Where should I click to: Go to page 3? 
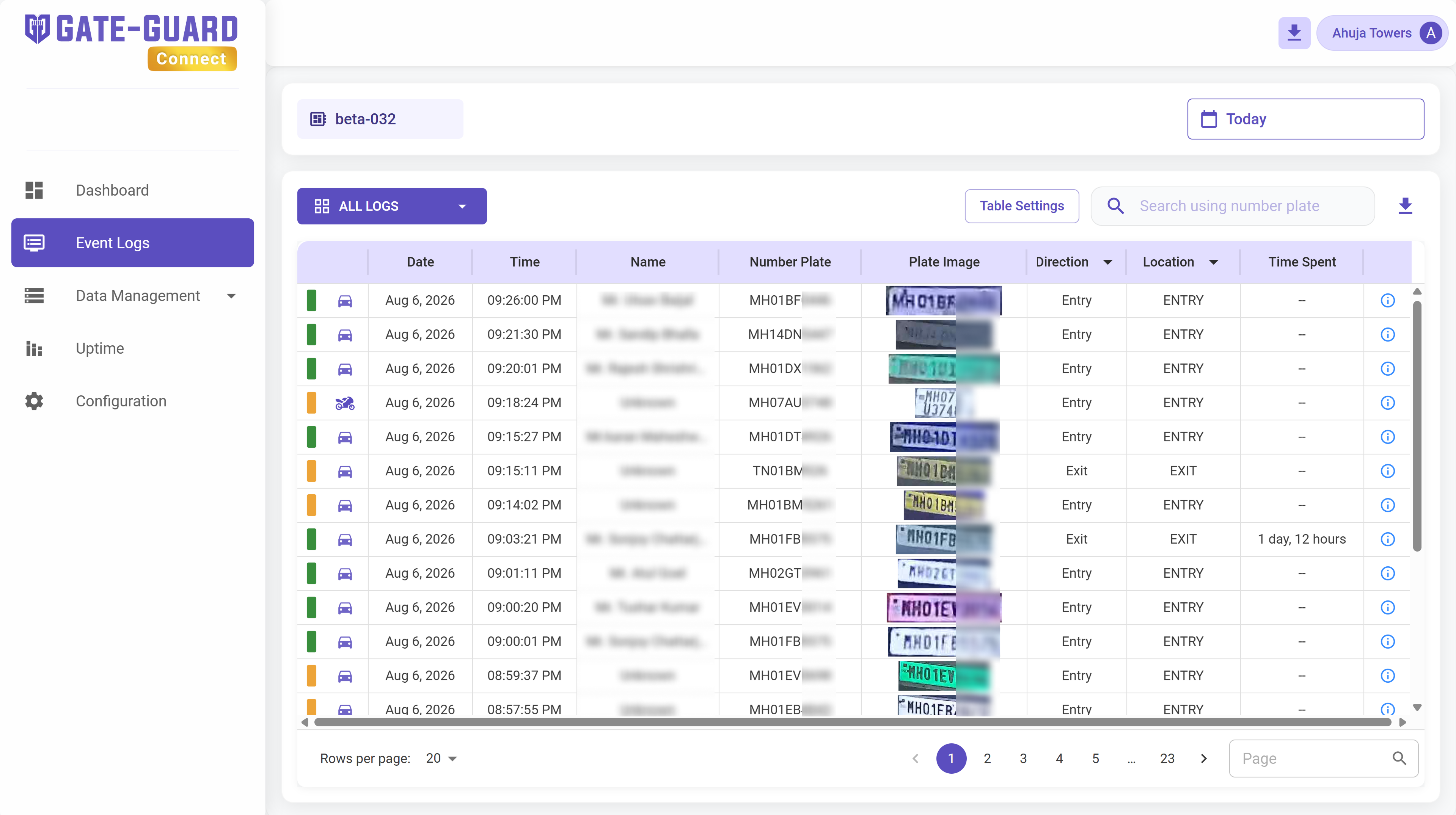(1023, 759)
